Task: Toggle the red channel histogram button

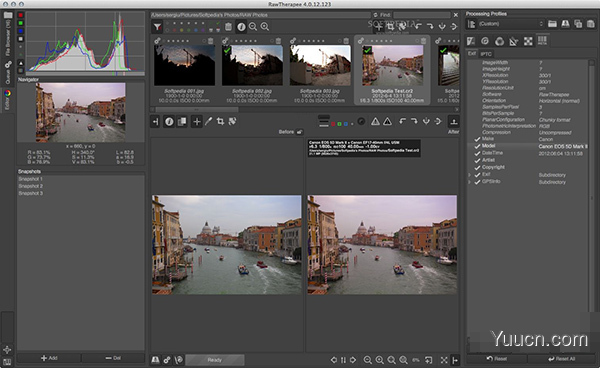Action: (21, 15)
